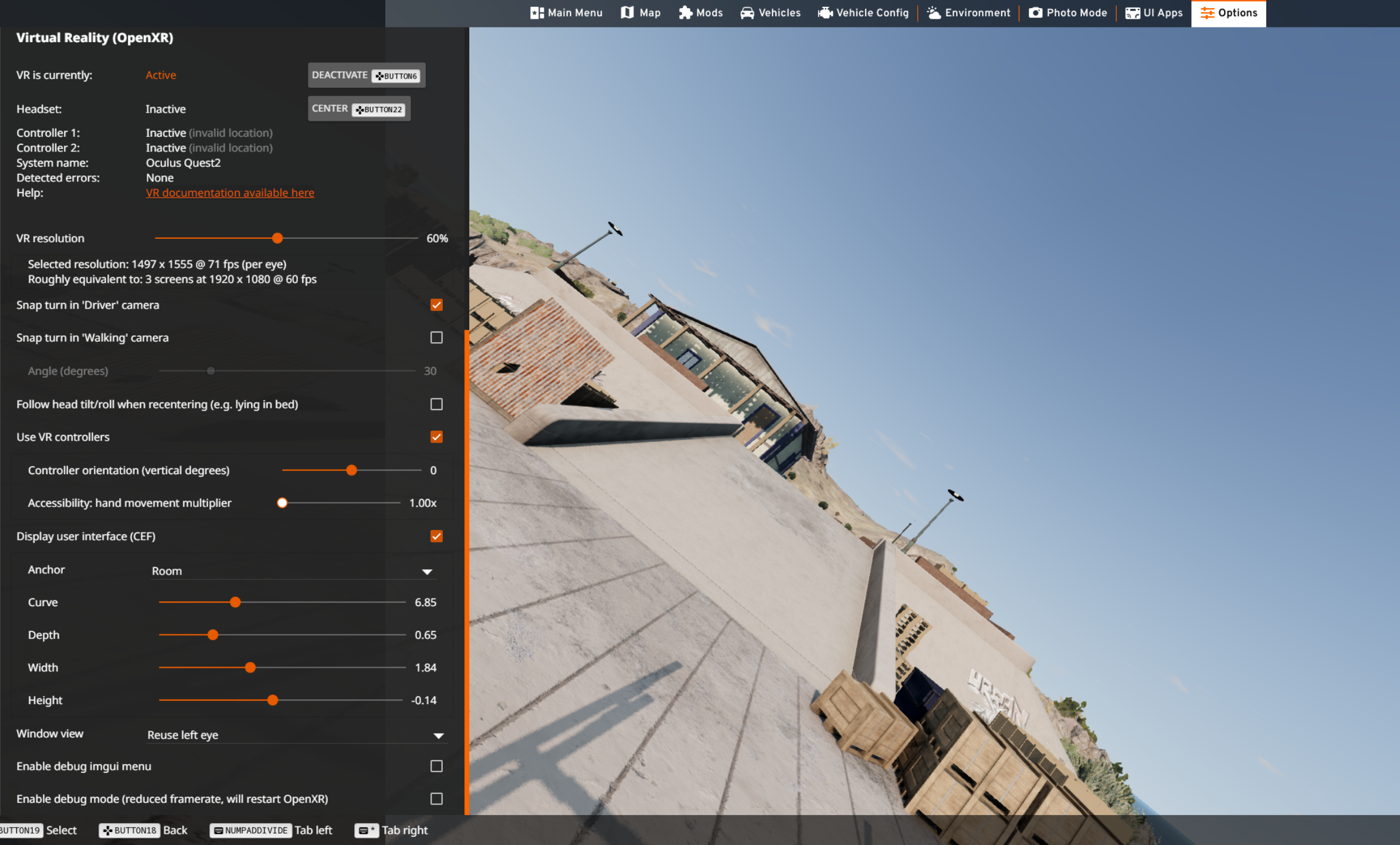Enable Snap turn in 'Walking' camera
The width and height of the screenshot is (1400, 845).
(436, 337)
